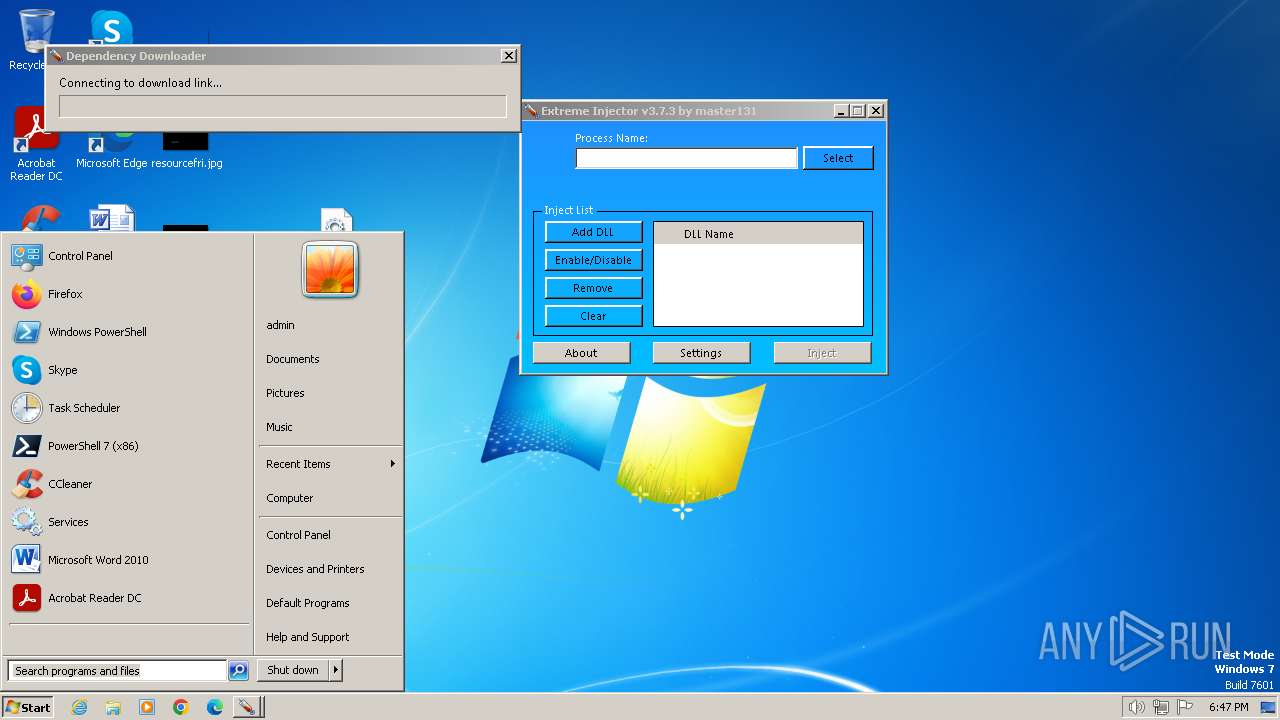Click the search magnifier button in Start menu

point(238,671)
